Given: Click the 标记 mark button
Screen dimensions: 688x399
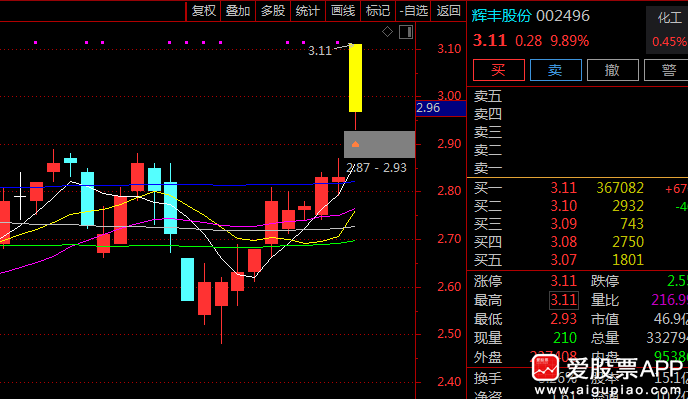Looking at the screenshot, I should (x=378, y=11).
